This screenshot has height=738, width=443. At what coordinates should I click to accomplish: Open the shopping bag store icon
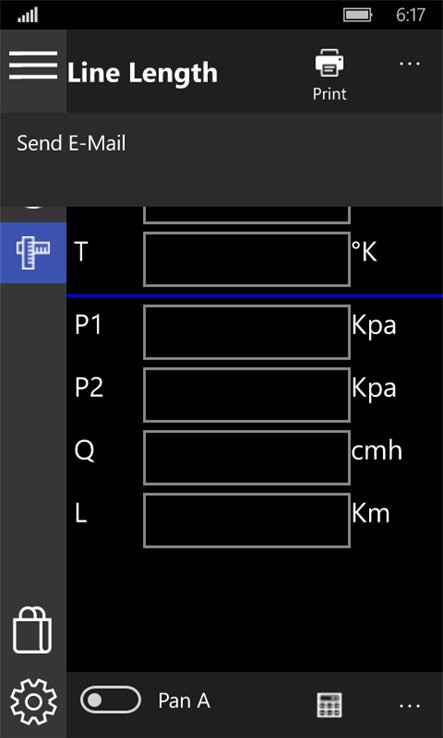[x=32, y=630]
